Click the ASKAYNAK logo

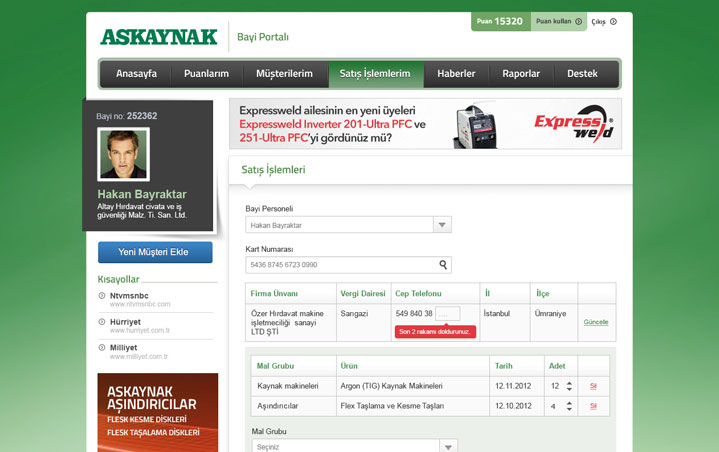pos(159,37)
